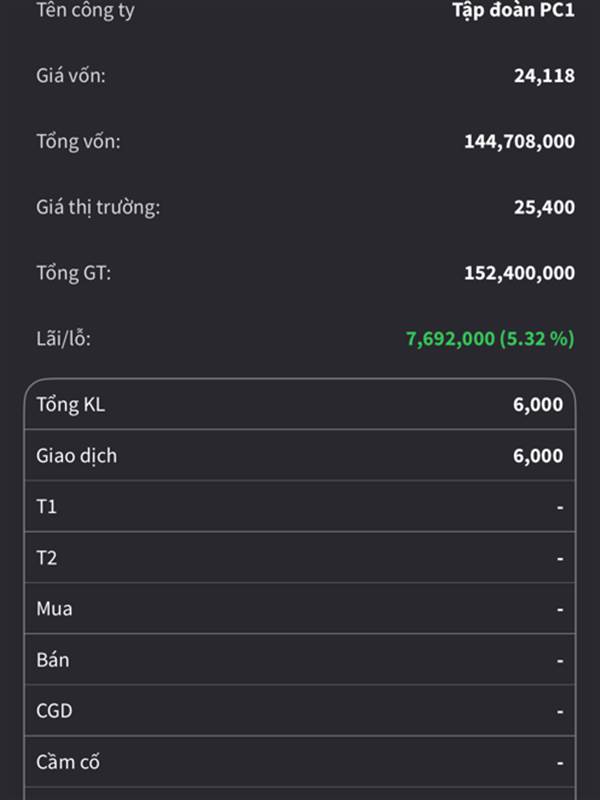Select the Lãi/lỗ label

[64, 339]
